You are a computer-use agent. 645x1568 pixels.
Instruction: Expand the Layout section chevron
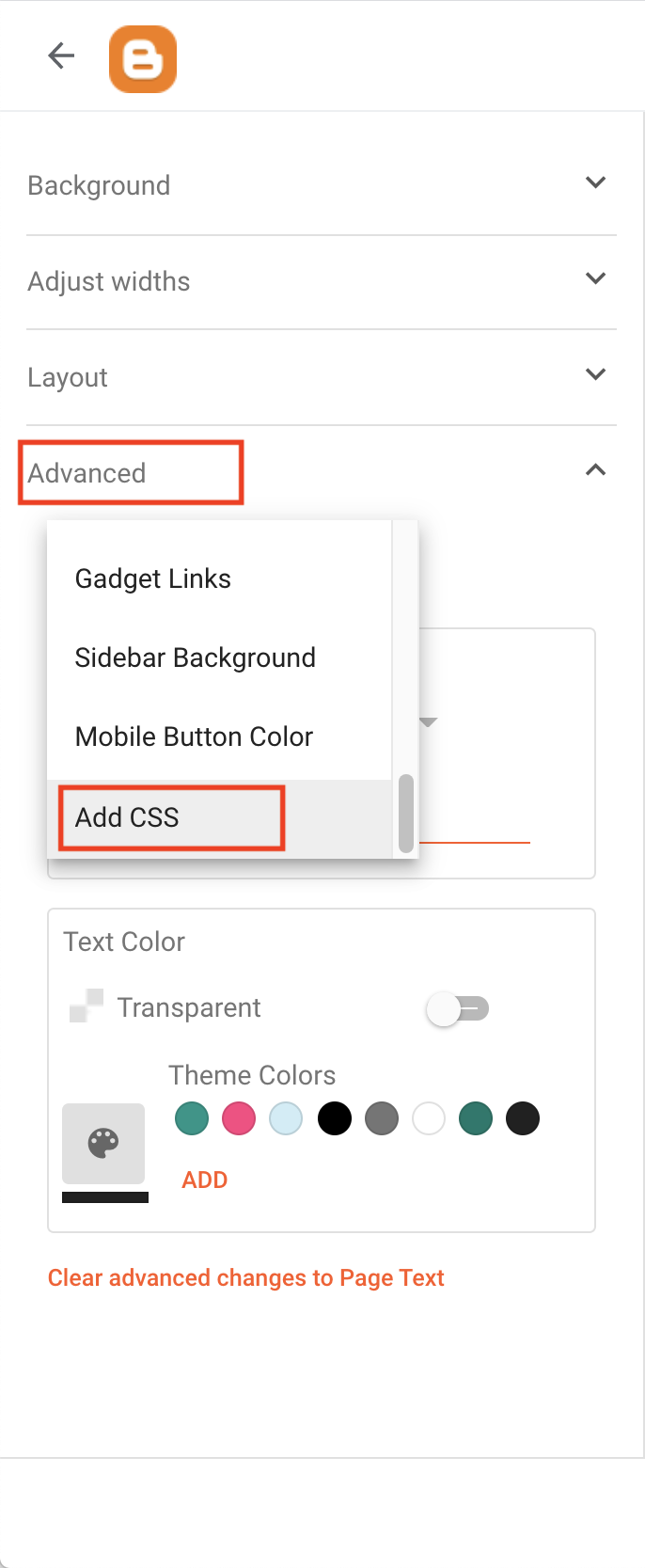pyautogui.click(x=595, y=374)
